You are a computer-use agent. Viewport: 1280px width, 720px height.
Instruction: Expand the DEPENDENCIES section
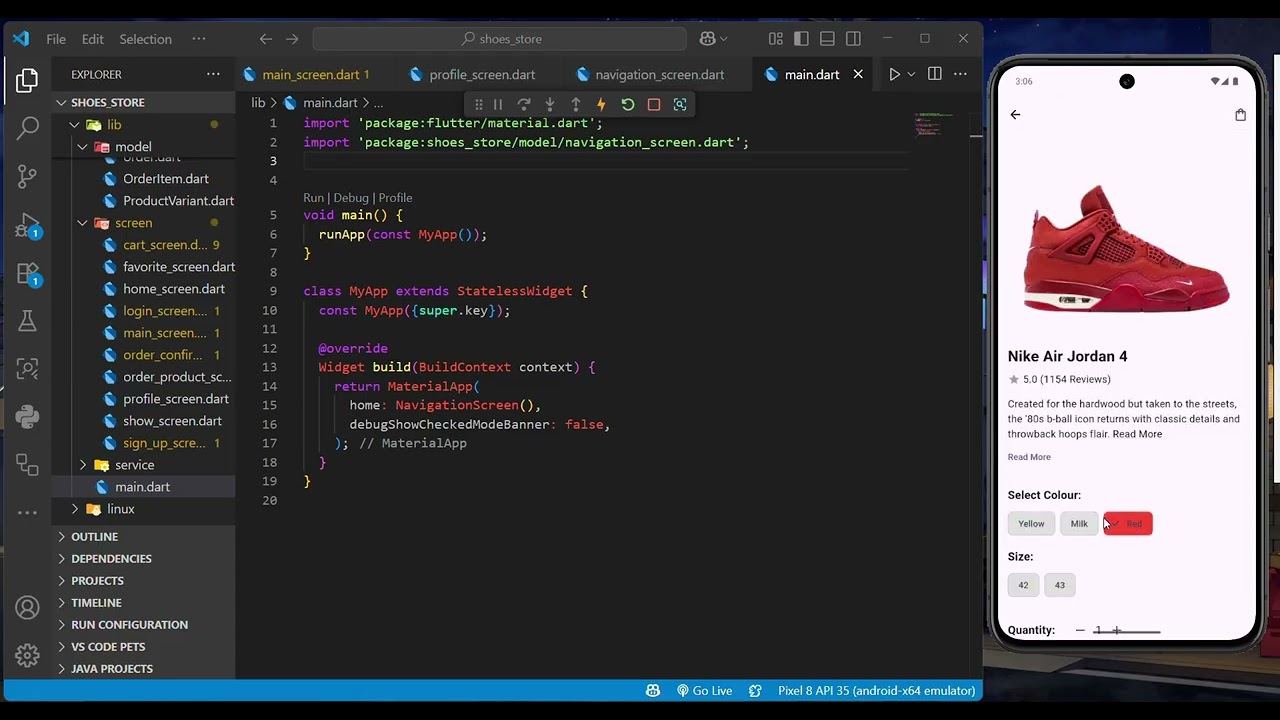[111, 559]
